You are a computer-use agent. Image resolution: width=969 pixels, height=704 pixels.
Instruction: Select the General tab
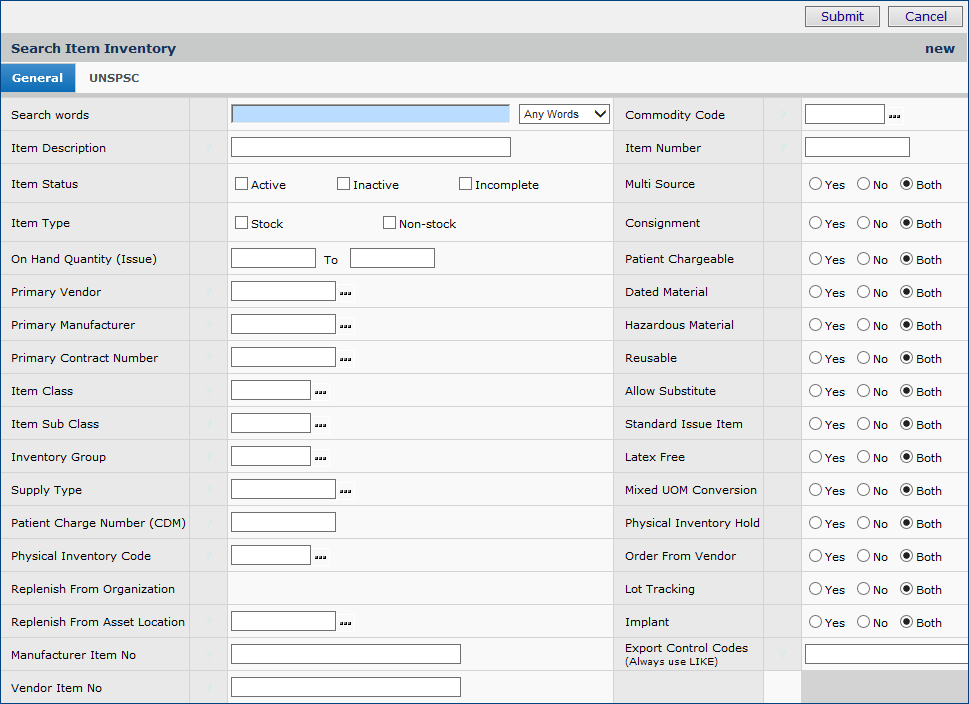coord(38,78)
